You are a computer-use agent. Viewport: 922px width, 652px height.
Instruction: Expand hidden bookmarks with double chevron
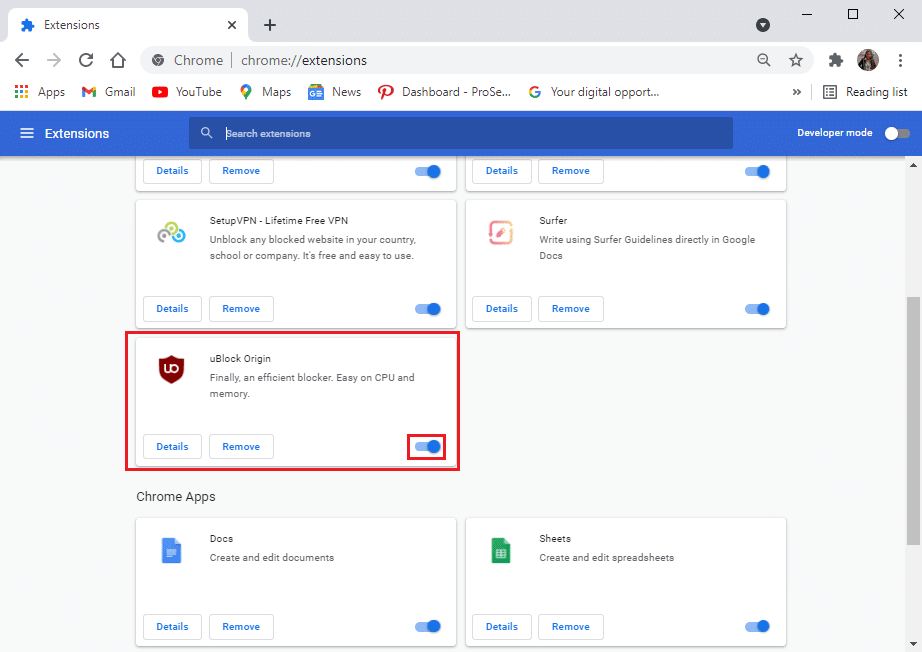(x=796, y=92)
